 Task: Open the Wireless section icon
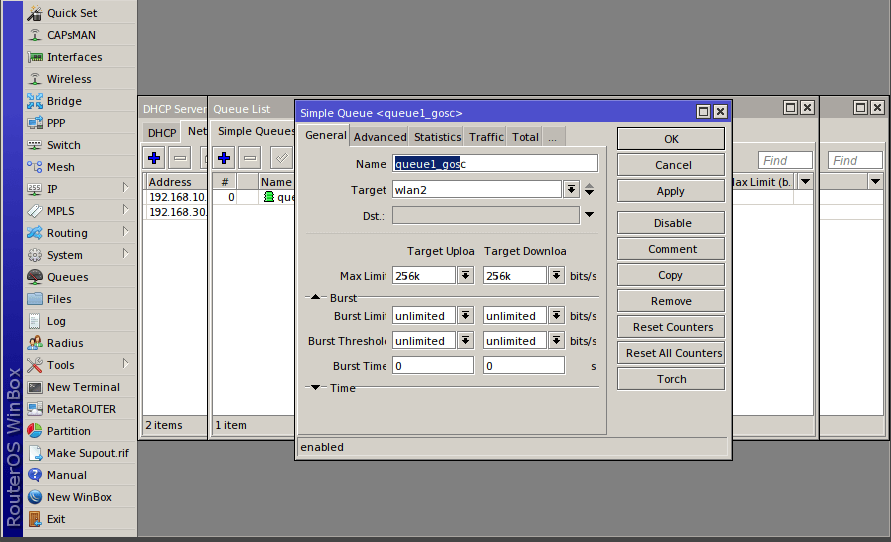point(35,79)
